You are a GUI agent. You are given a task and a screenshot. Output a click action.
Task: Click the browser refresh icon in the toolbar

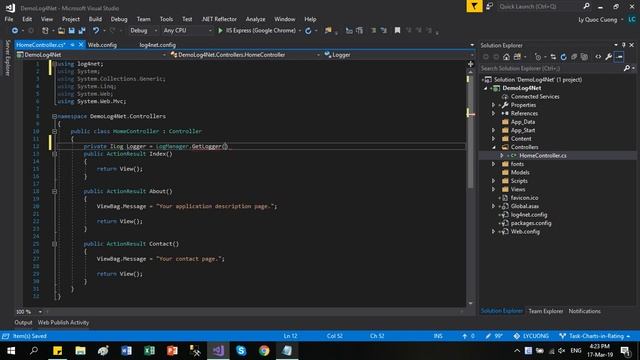(308, 31)
